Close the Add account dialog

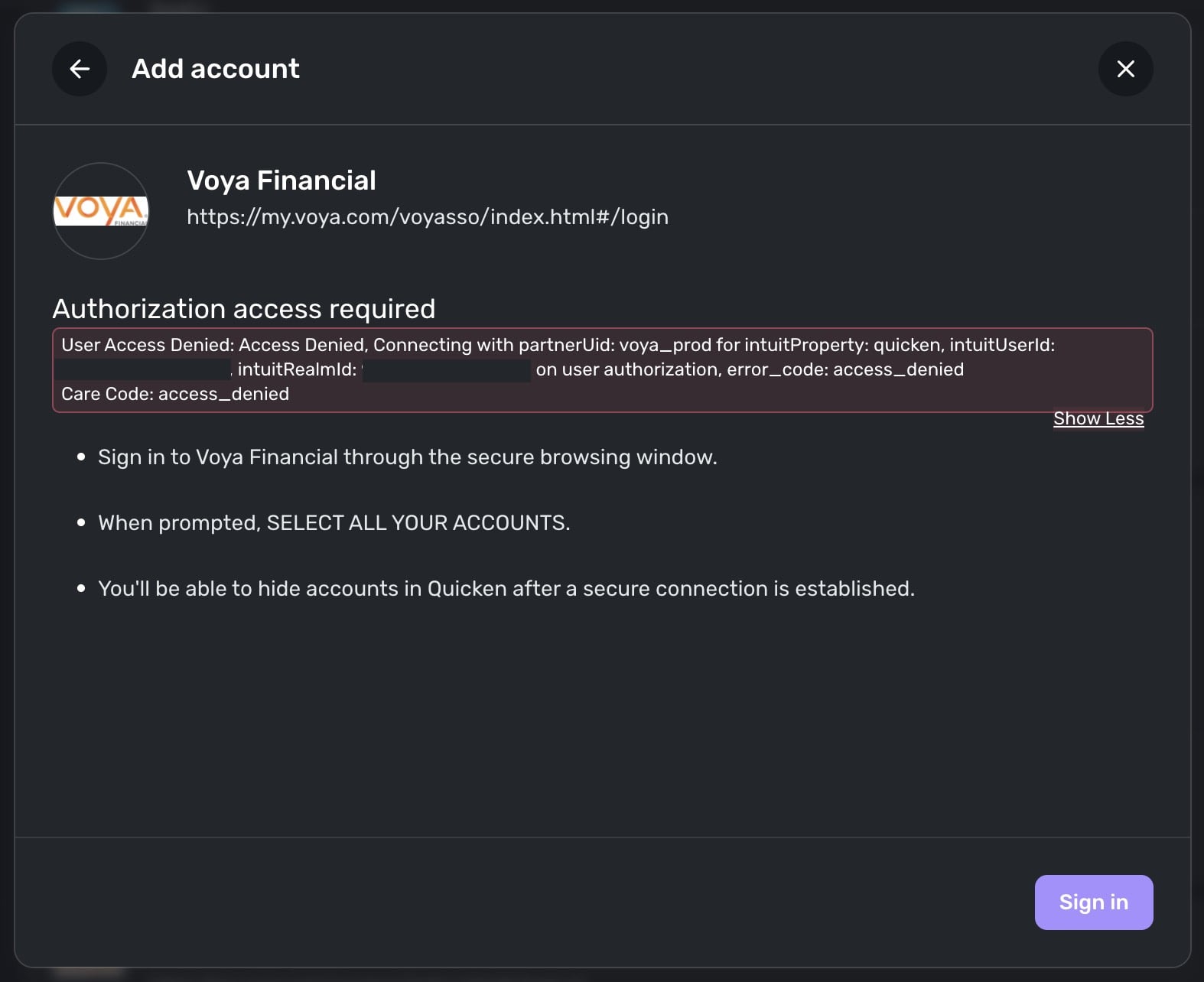pyautogui.click(x=1125, y=69)
